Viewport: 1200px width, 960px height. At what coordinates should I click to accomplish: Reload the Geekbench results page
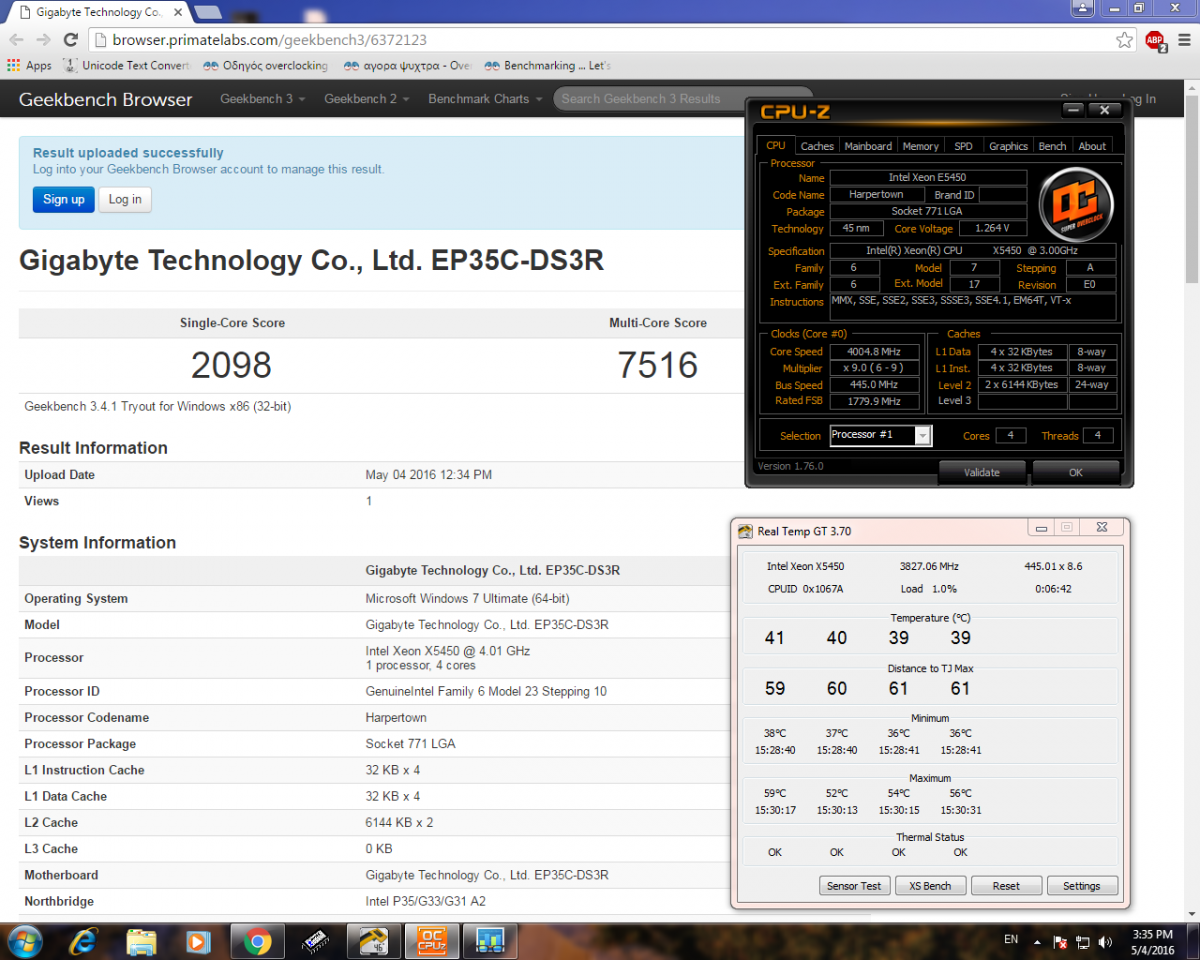70,40
